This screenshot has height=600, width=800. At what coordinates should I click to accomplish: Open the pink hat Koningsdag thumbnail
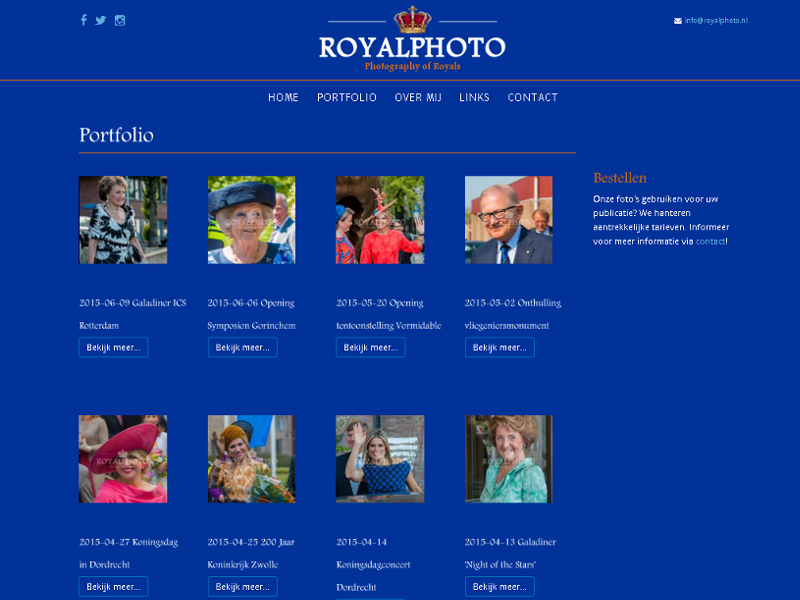tap(123, 459)
